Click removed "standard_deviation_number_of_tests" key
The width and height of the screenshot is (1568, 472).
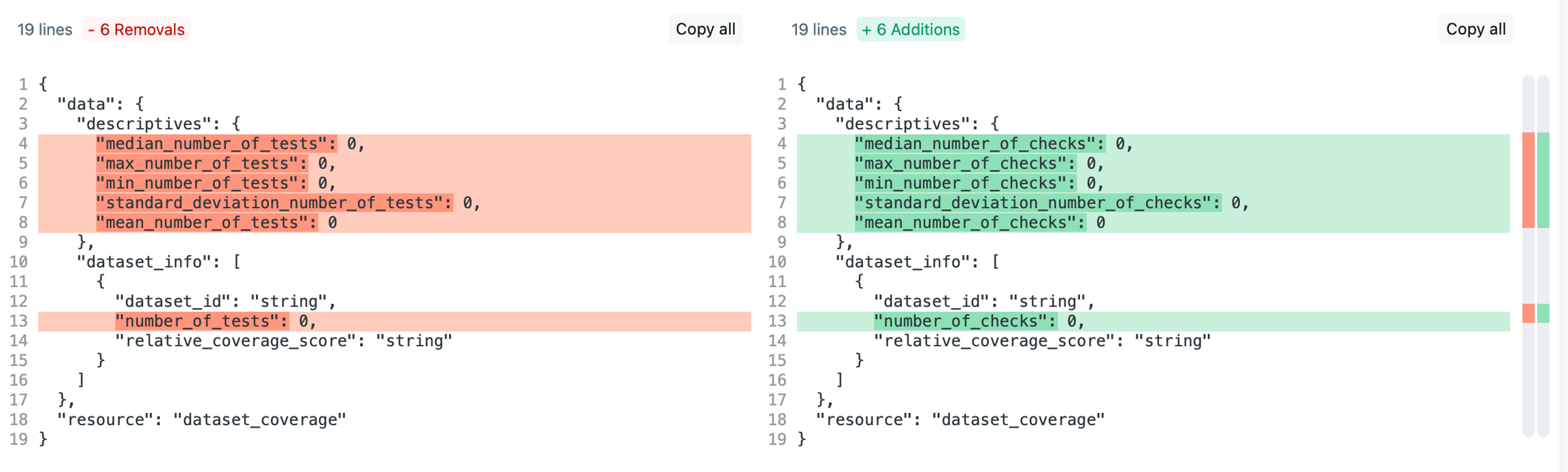pos(274,203)
